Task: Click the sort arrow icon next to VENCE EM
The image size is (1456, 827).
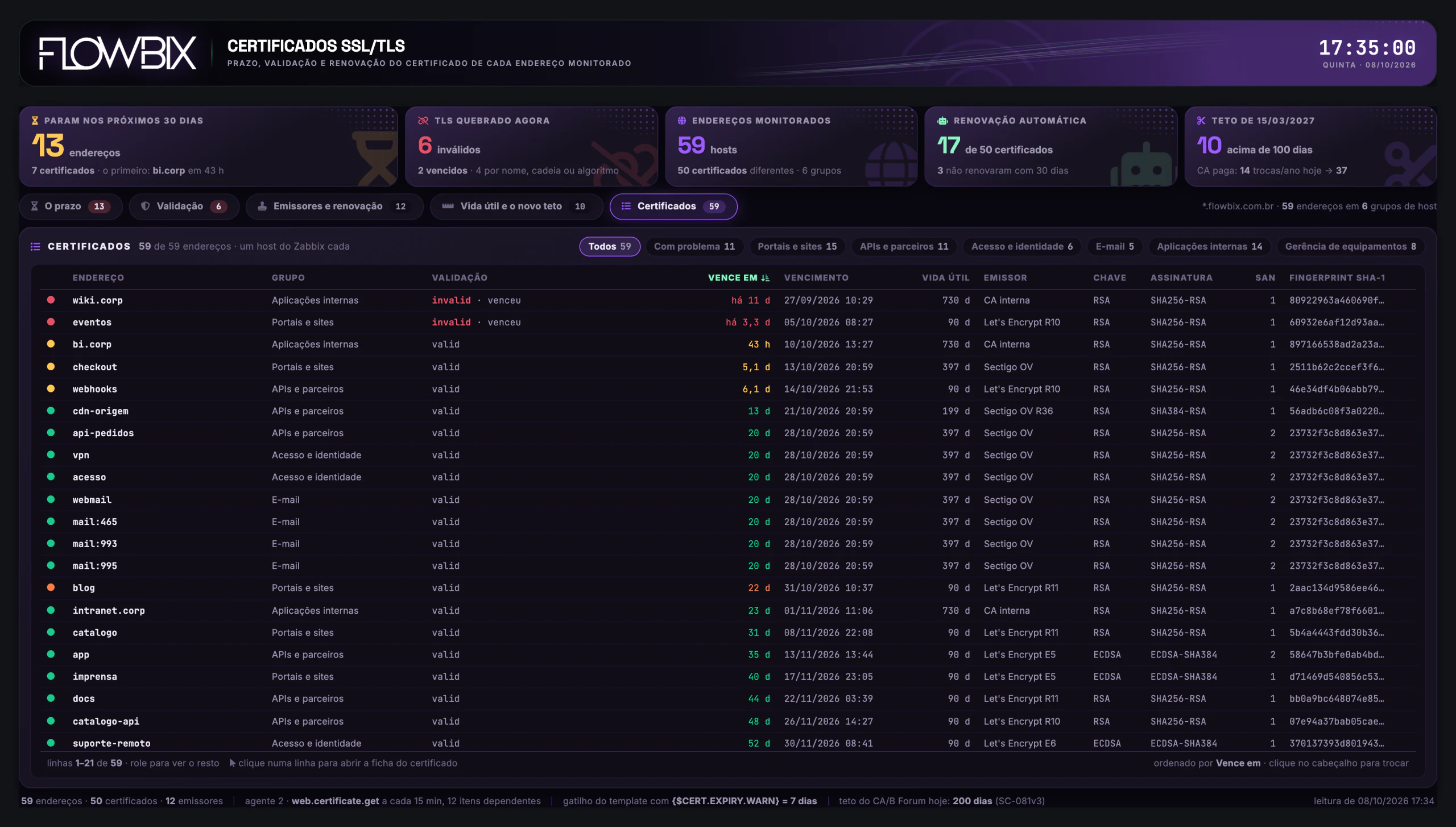Action: (766, 278)
